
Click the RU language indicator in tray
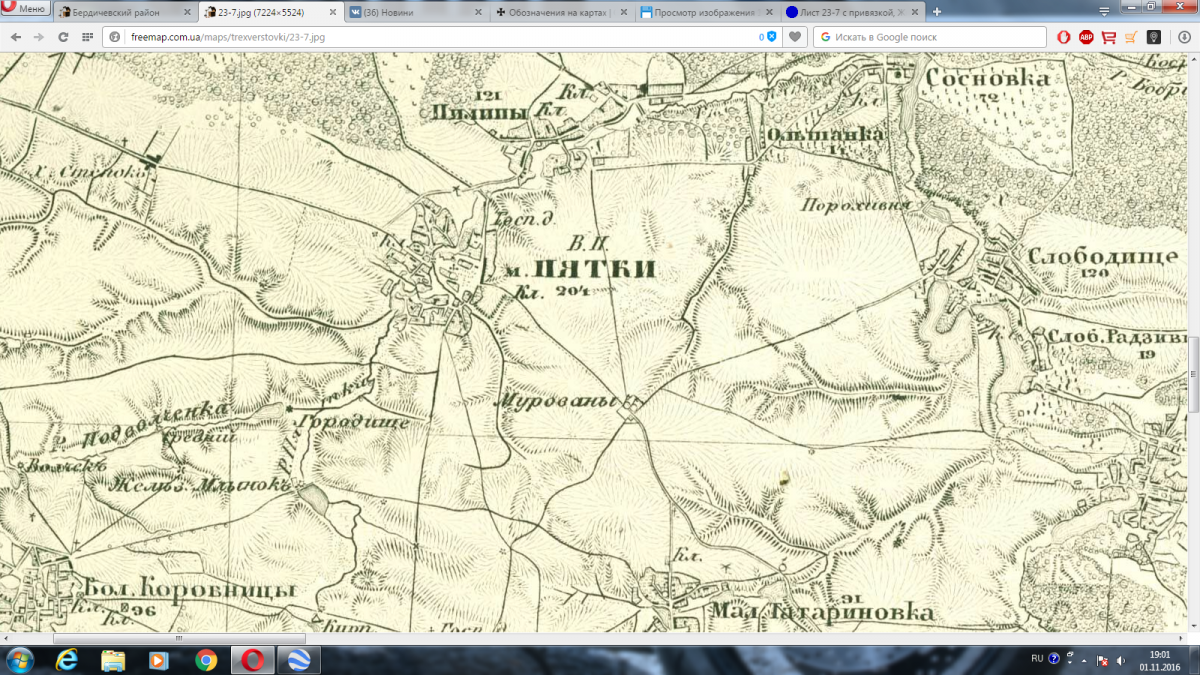click(x=1036, y=659)
